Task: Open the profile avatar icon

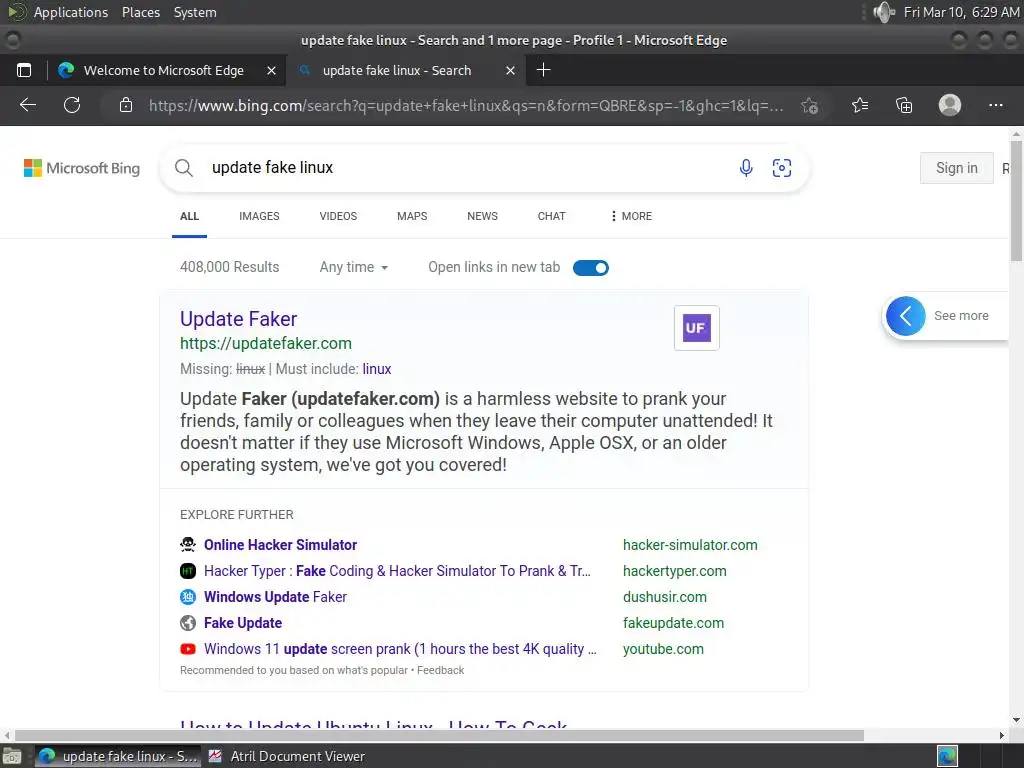Action: (950, 104)
